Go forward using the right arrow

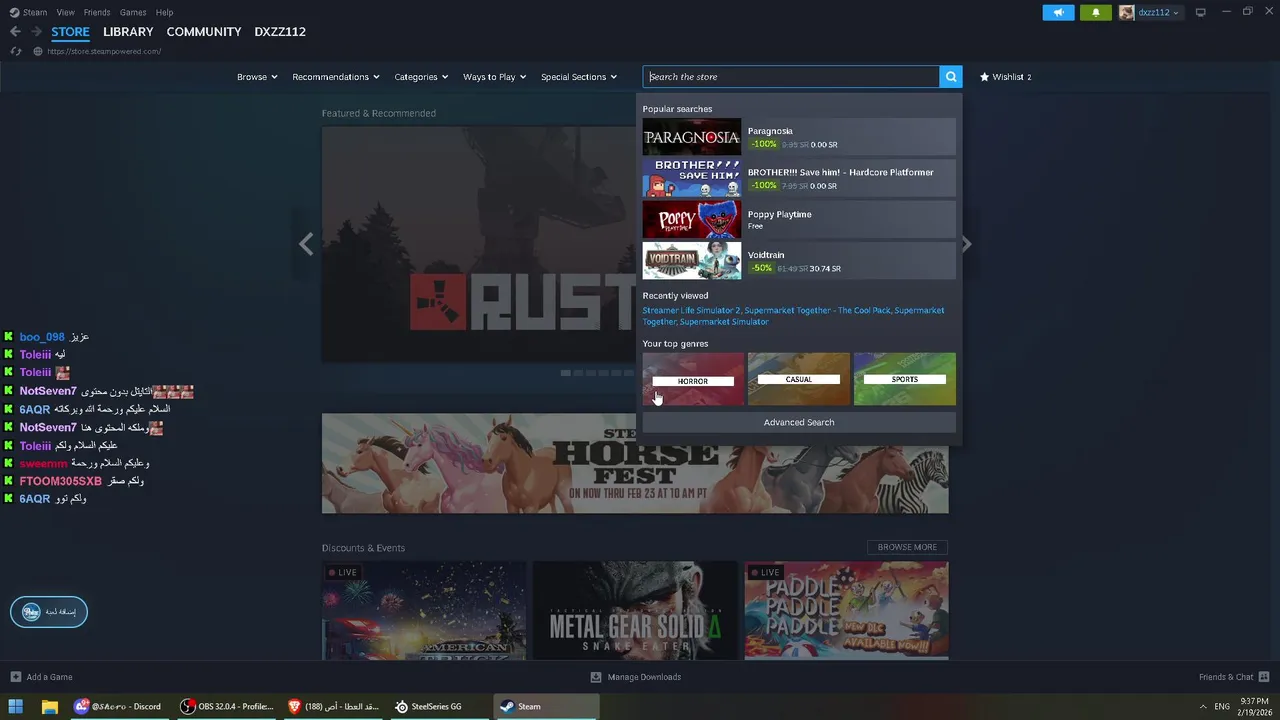pos(36,32)
